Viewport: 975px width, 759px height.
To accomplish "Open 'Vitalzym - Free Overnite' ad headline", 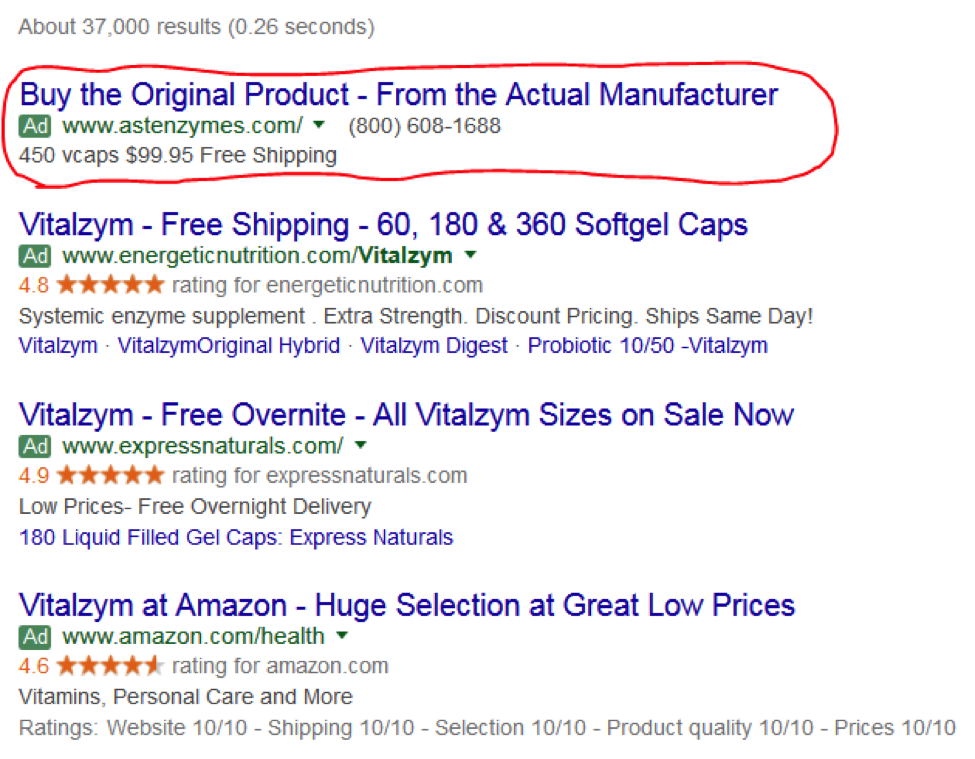I will [406, 414].
